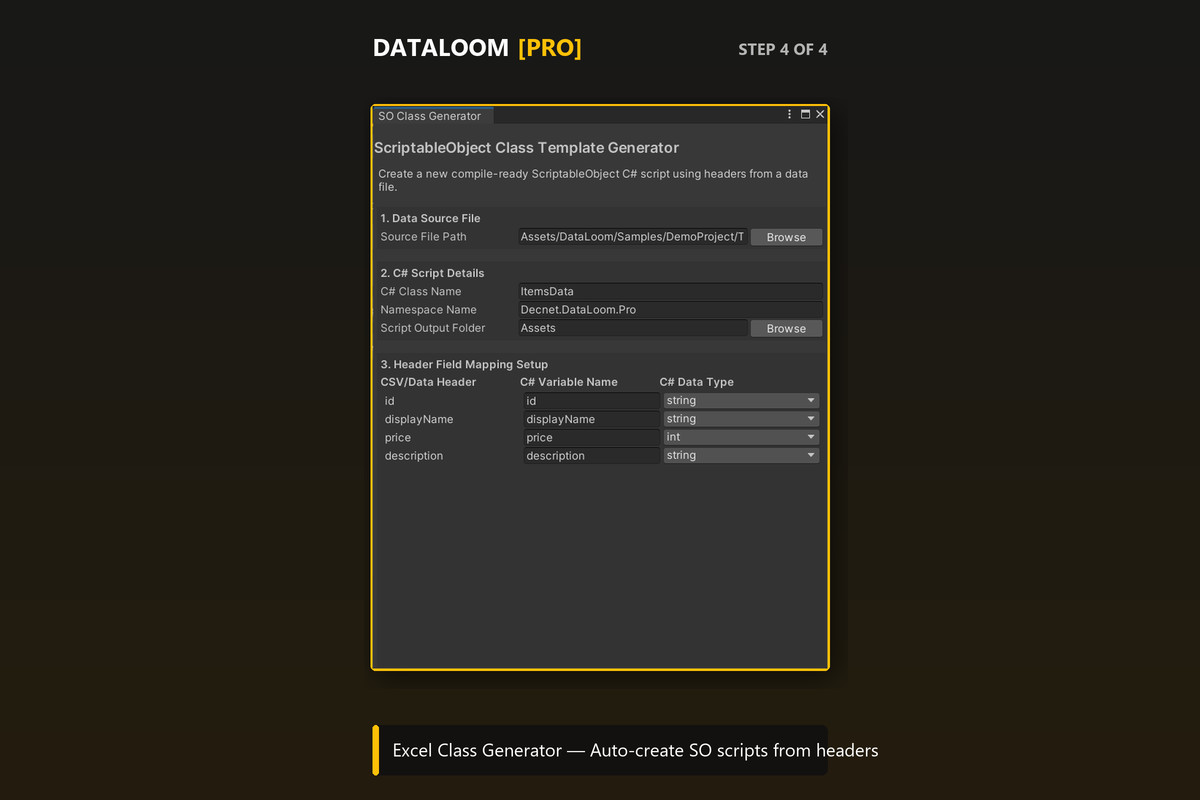
Task: Browse for the script output folder
Action: pos(786,328)
